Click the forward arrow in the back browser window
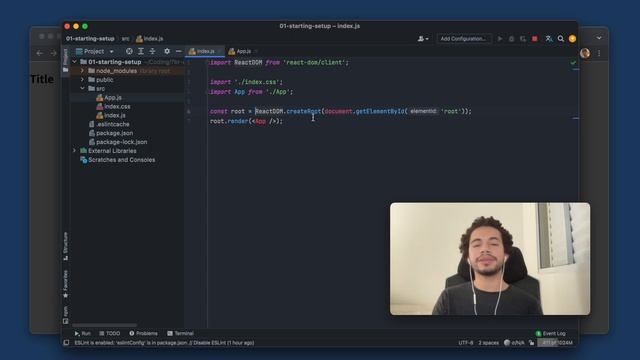Screen dimensions: 640x360 pos(53,53)
